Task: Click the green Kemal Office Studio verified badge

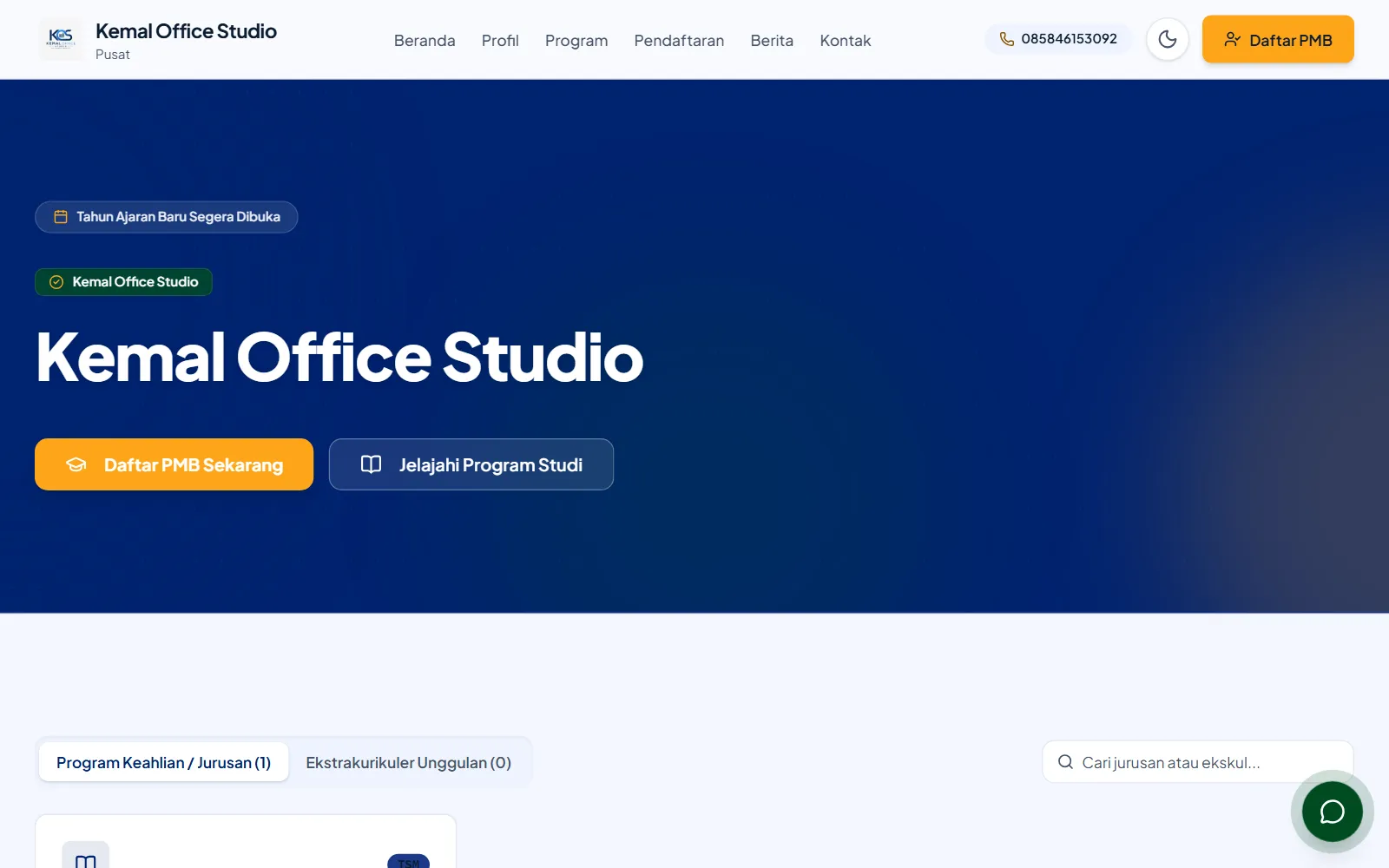Action: coord(123,282)
